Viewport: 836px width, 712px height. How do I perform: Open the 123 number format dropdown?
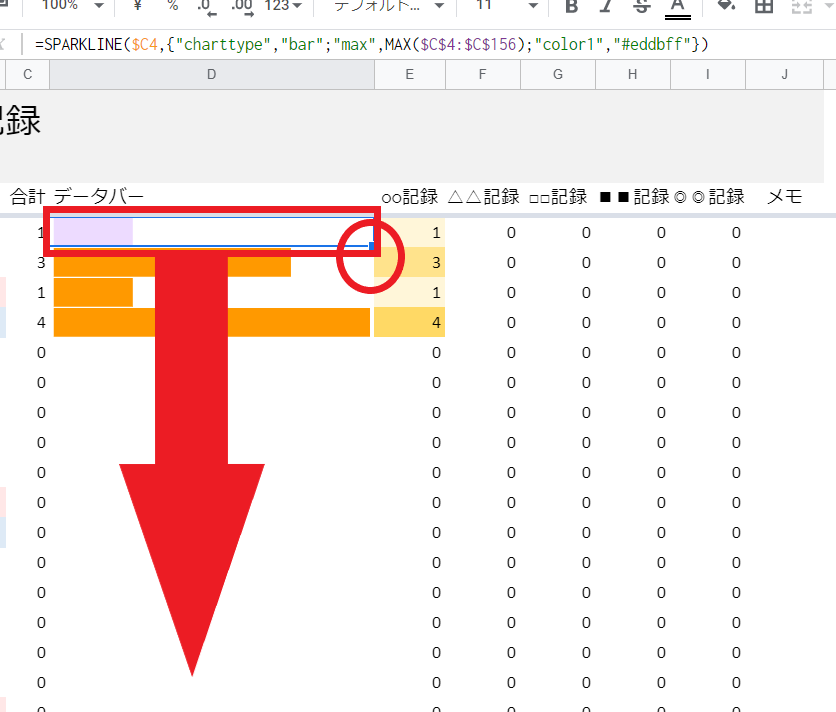[x=283, y=6]
